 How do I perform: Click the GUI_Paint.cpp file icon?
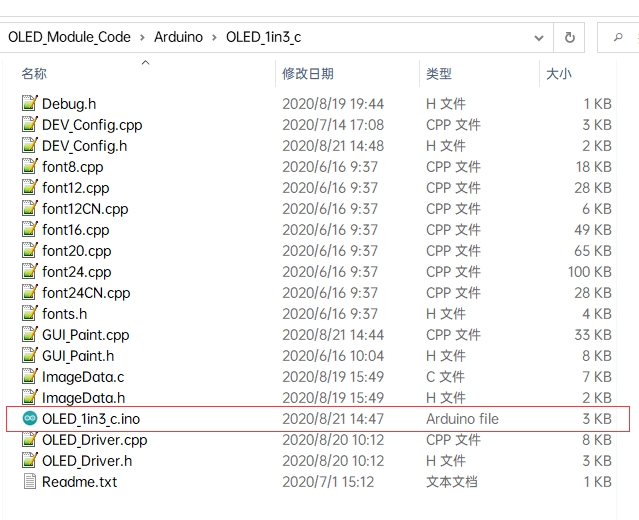coord(30,335)
